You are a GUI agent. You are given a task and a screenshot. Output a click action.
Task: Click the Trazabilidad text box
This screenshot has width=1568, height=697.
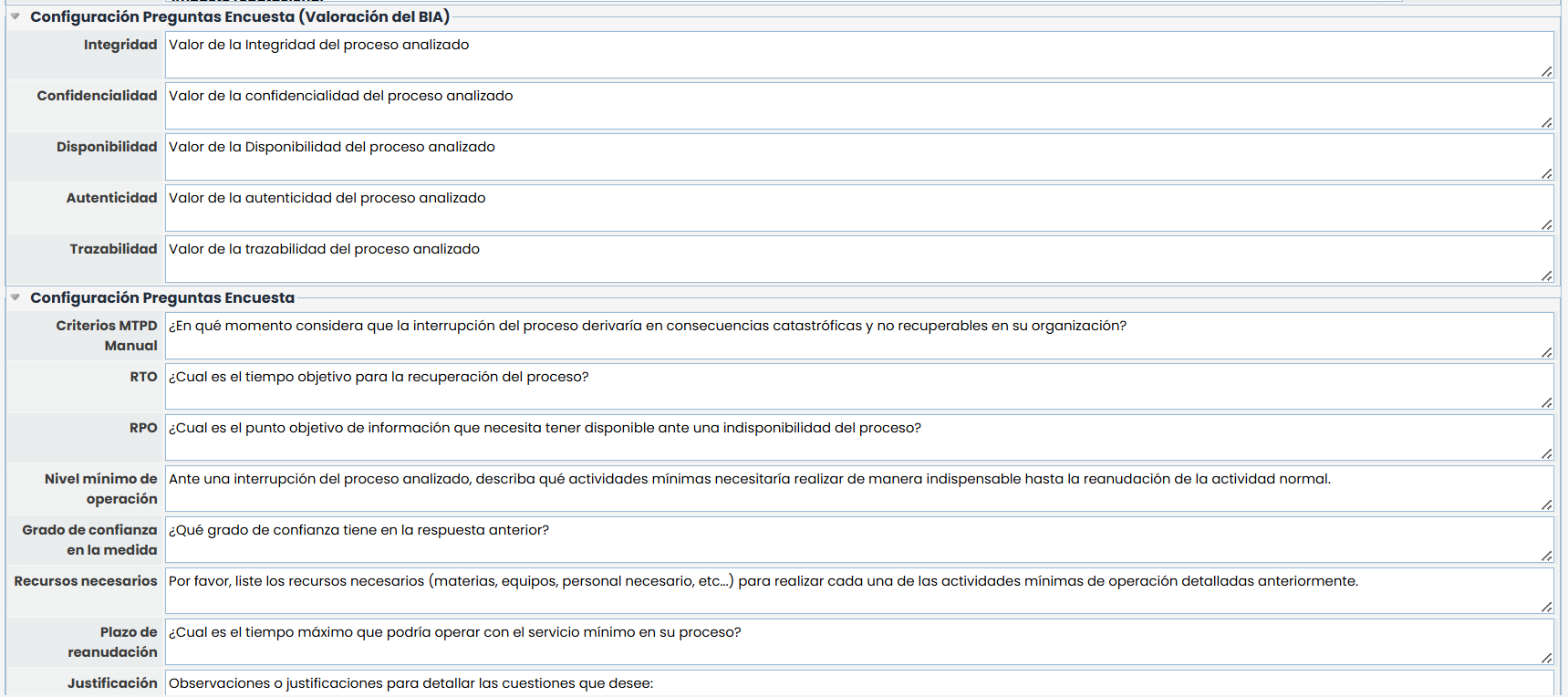857,259
